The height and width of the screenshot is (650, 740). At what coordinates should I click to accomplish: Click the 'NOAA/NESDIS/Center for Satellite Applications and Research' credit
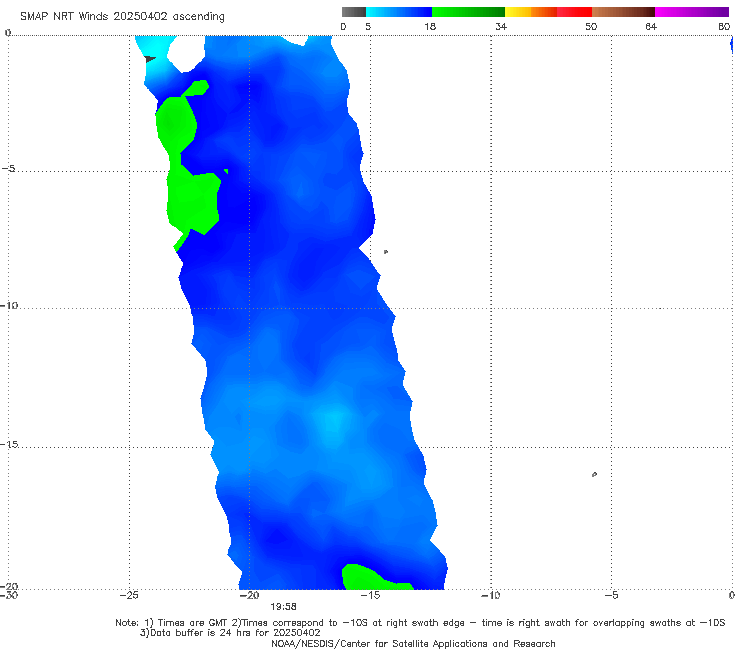[x=413, y=644]
